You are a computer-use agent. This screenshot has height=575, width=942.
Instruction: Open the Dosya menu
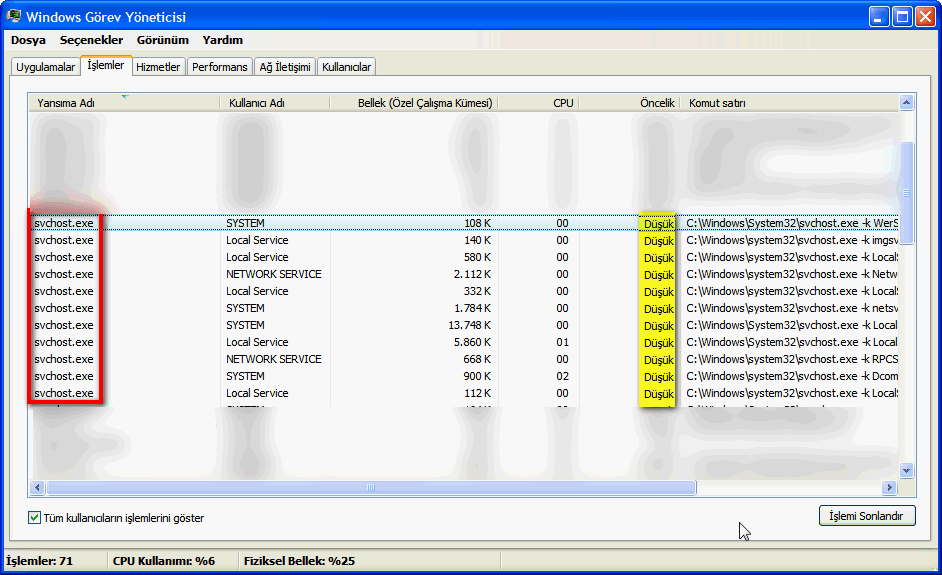click(28, 40)
